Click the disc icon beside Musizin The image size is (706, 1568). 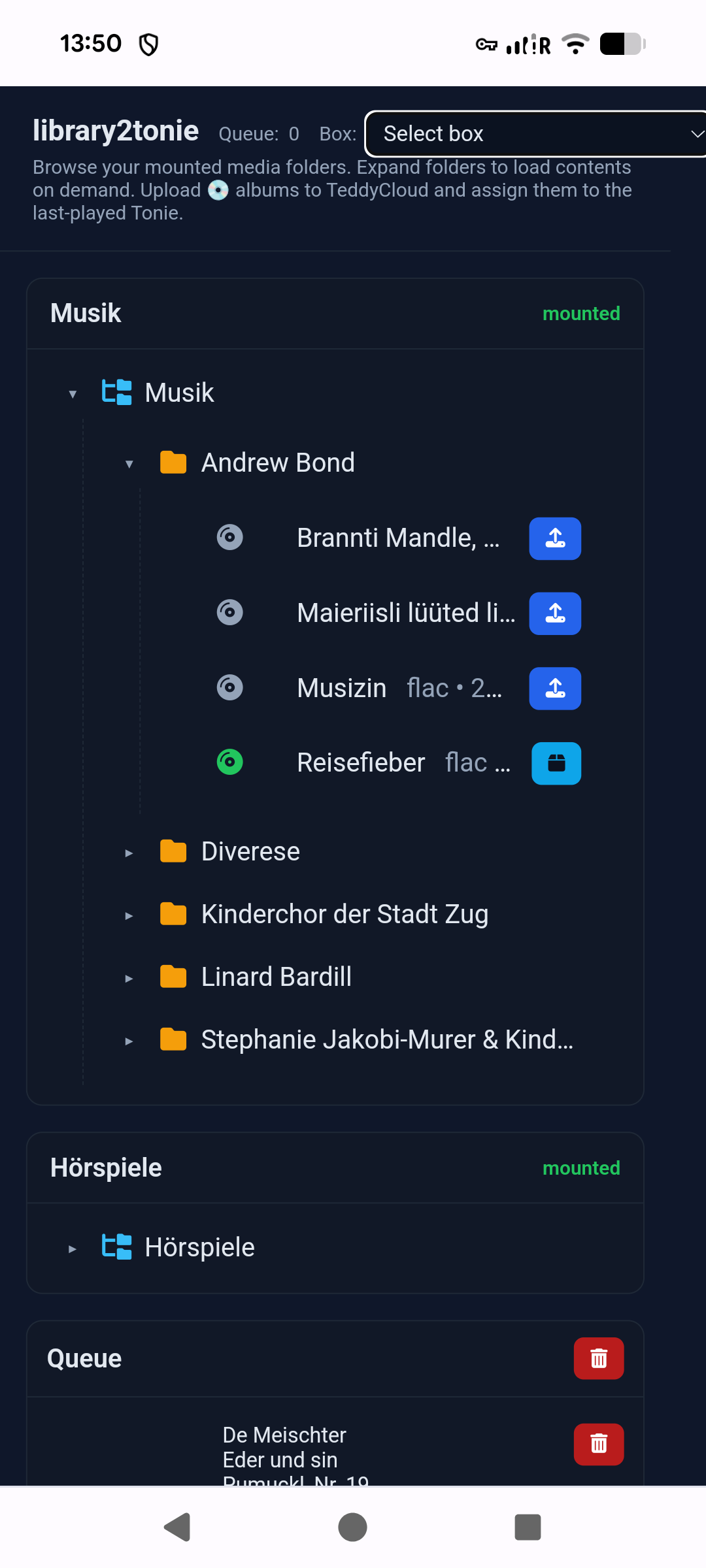click(229, 687)
